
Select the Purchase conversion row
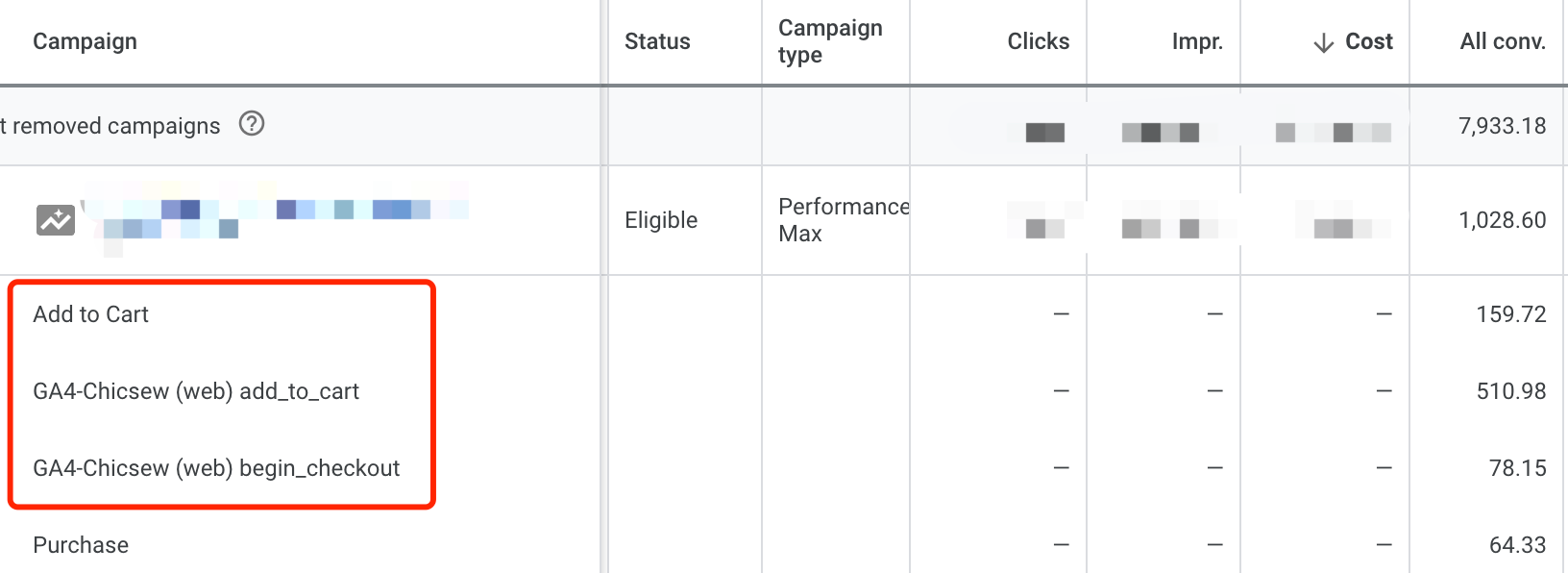(x=80, y=544)
